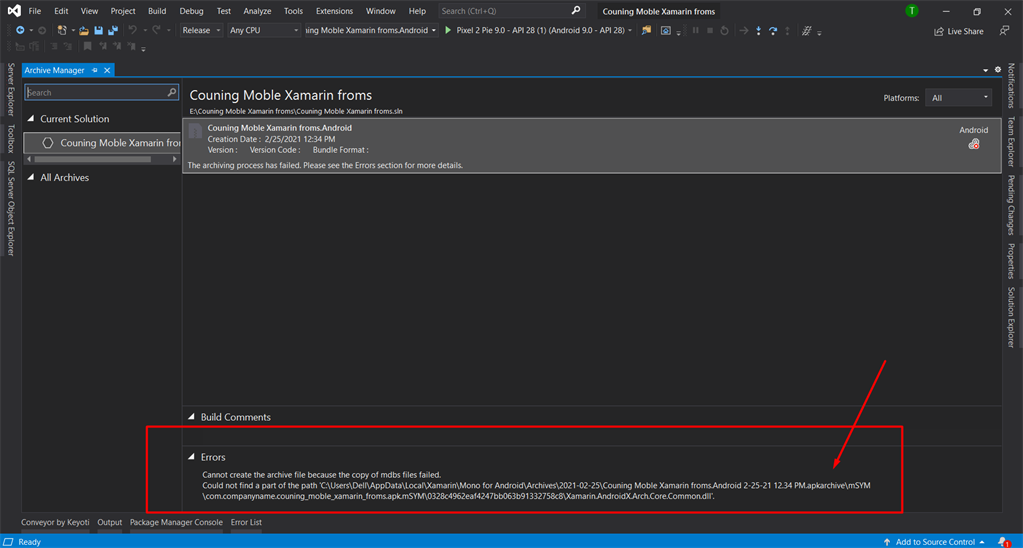1023x548 pixels.
Task: Select the Couning Moble Xamarin froms.Android archive row
Action: tap(592, 145)
